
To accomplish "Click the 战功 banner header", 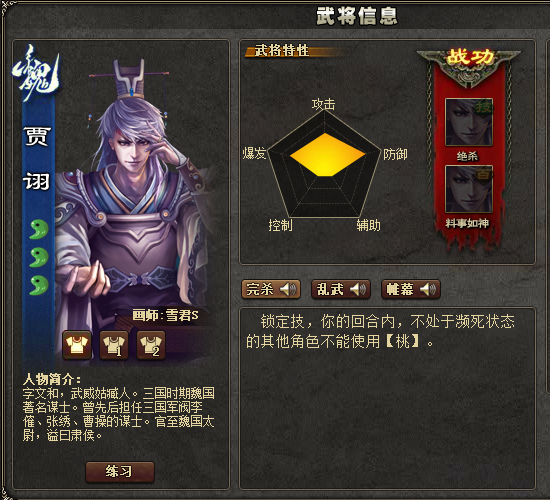I will (469, 57).
